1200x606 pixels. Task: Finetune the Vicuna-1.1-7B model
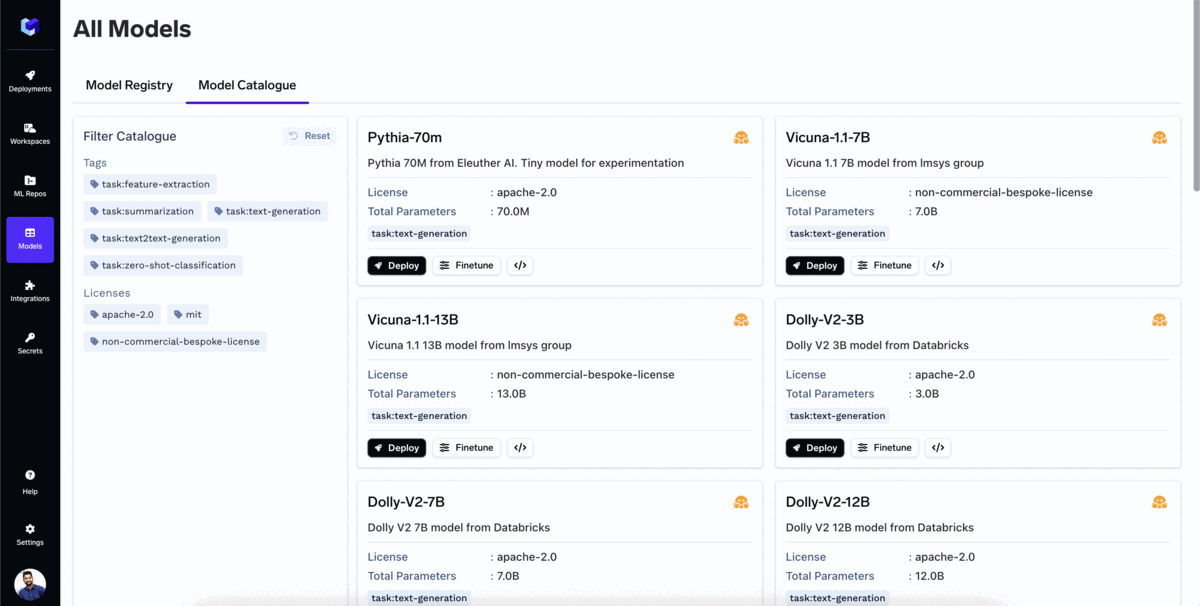tap(884, 266)
